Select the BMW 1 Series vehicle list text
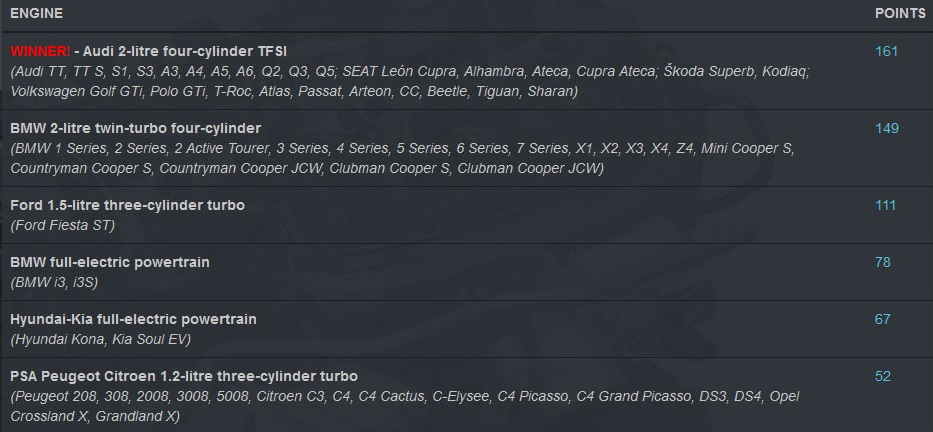Image resolution: width=933 pixels, height=432 pixels. pos(402,158)
